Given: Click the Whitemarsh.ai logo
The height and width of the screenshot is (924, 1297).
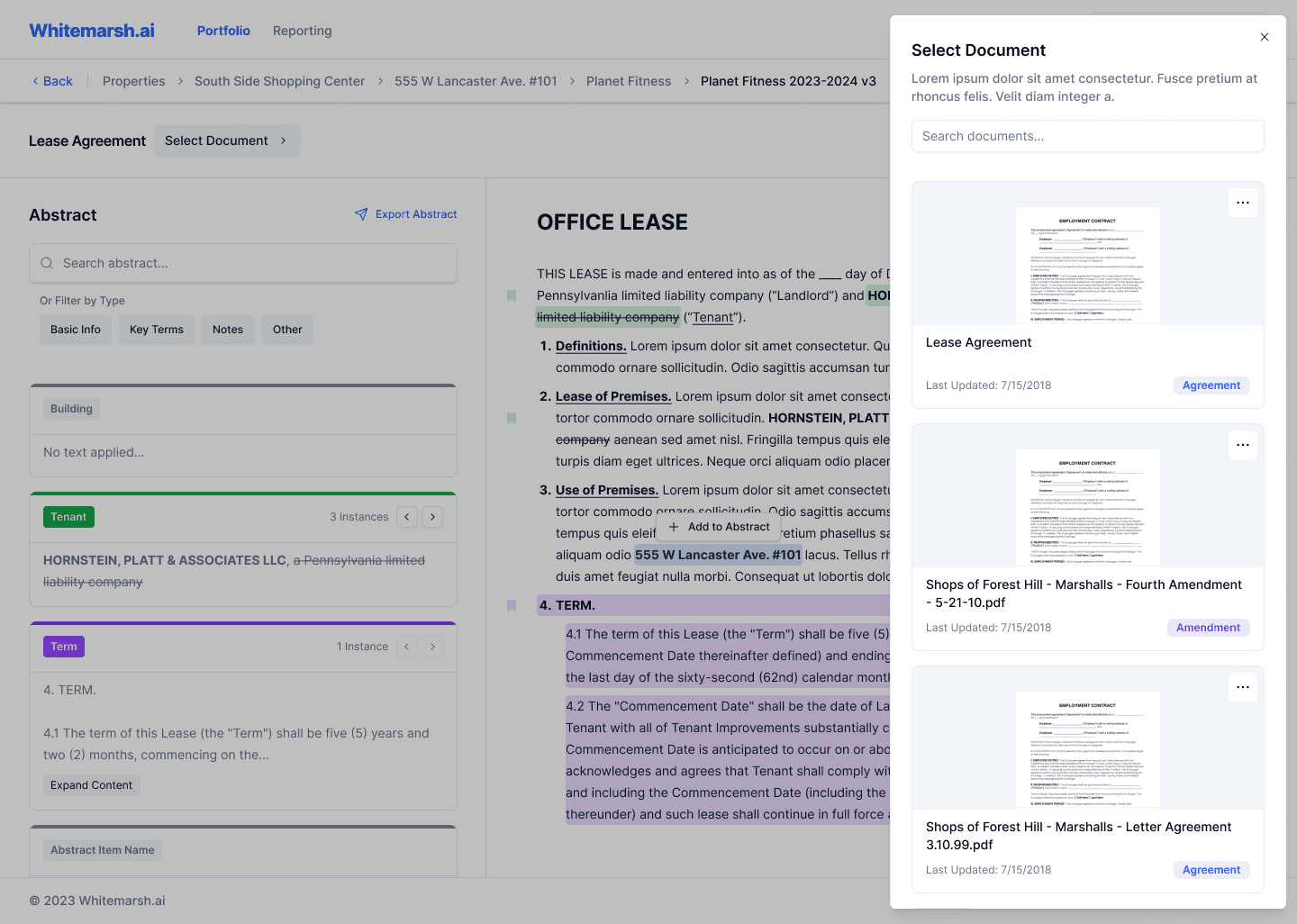Looking at the screenshot, I should tap(92, 31).
